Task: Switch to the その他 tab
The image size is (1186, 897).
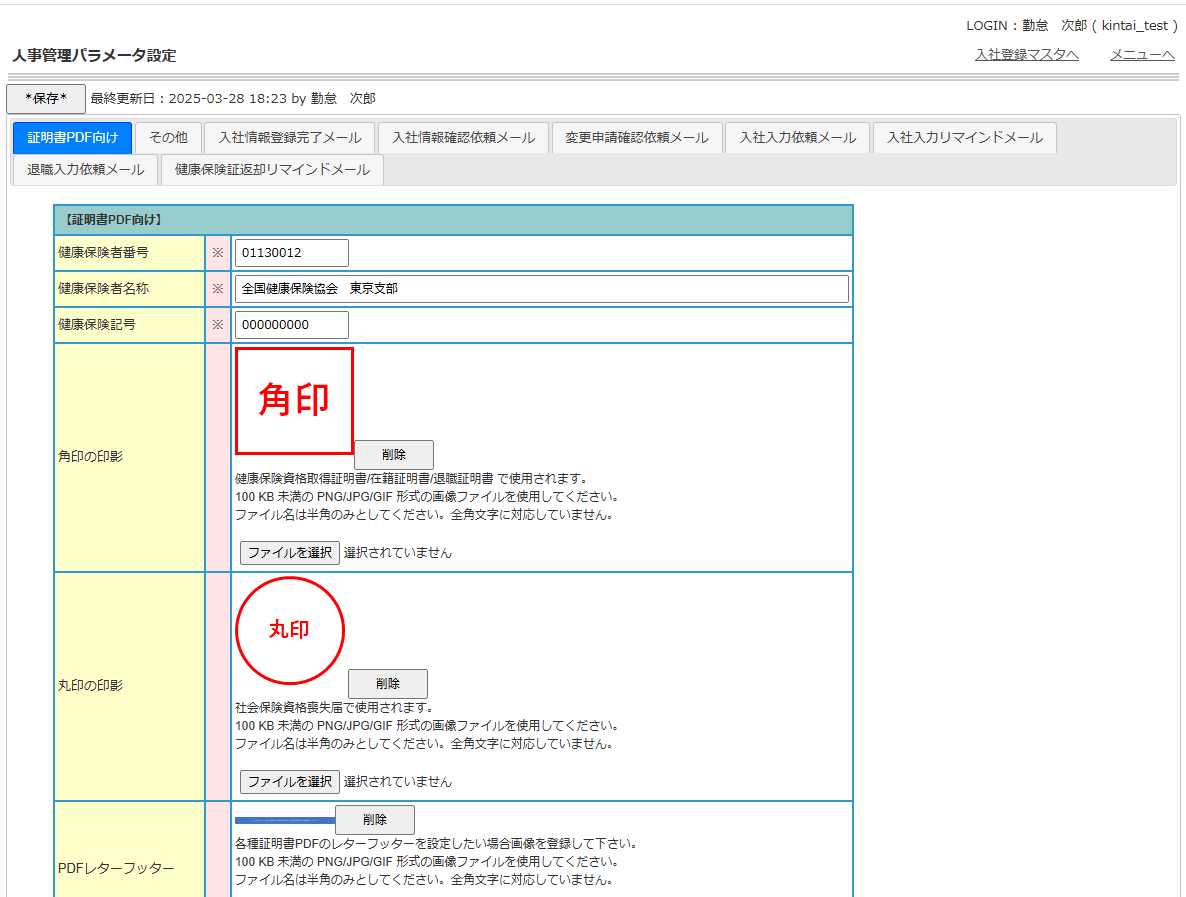Action: (x=168, y=138)
